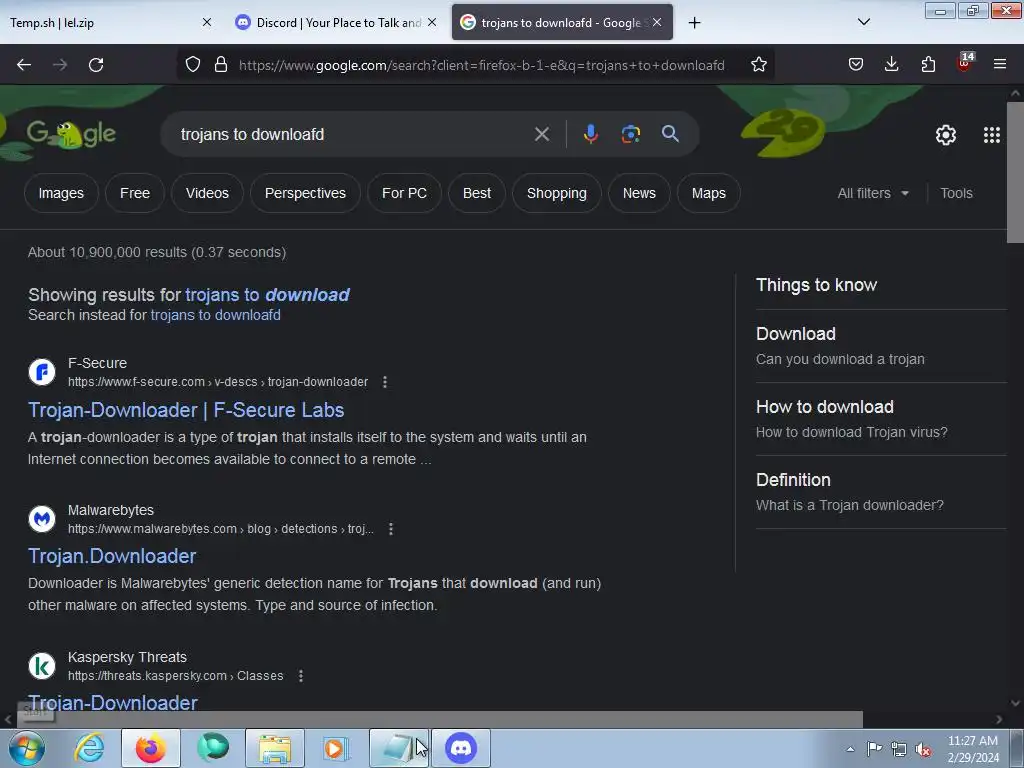Image resolution: width=1024 pixels, height=768 pixels.
Task: Reload the current Google page
Action: click(x=96, y=65)
